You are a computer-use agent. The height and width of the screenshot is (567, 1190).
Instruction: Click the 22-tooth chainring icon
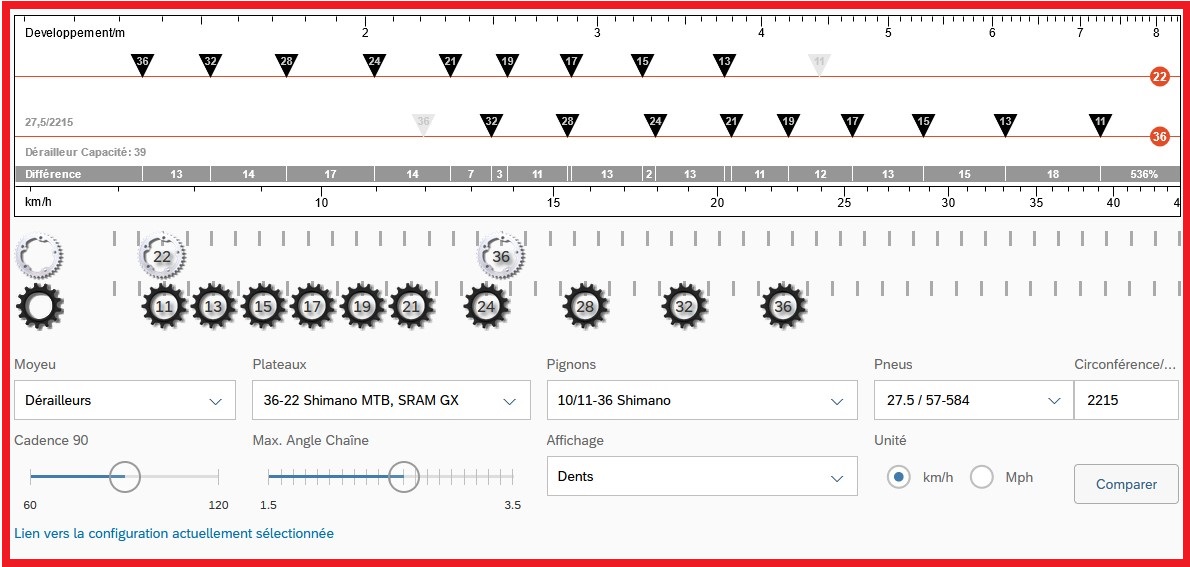(x=162, y=257)
